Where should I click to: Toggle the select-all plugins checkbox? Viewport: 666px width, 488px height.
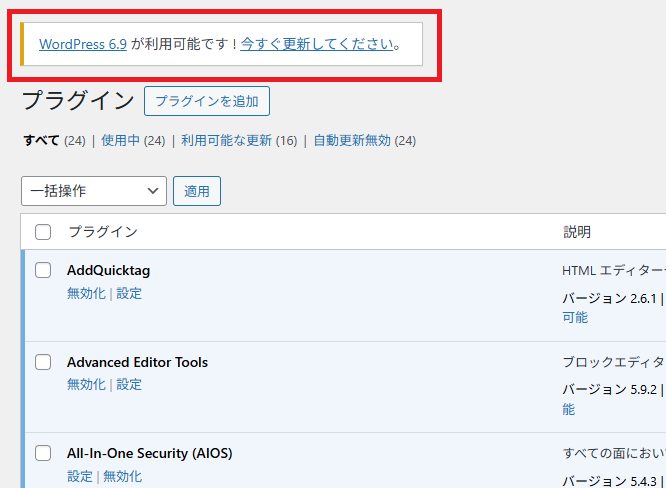coord(43,232)
